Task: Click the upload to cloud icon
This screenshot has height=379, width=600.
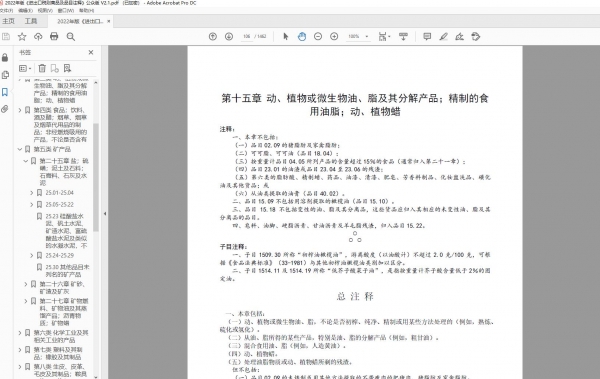Action: click(38, 36)
